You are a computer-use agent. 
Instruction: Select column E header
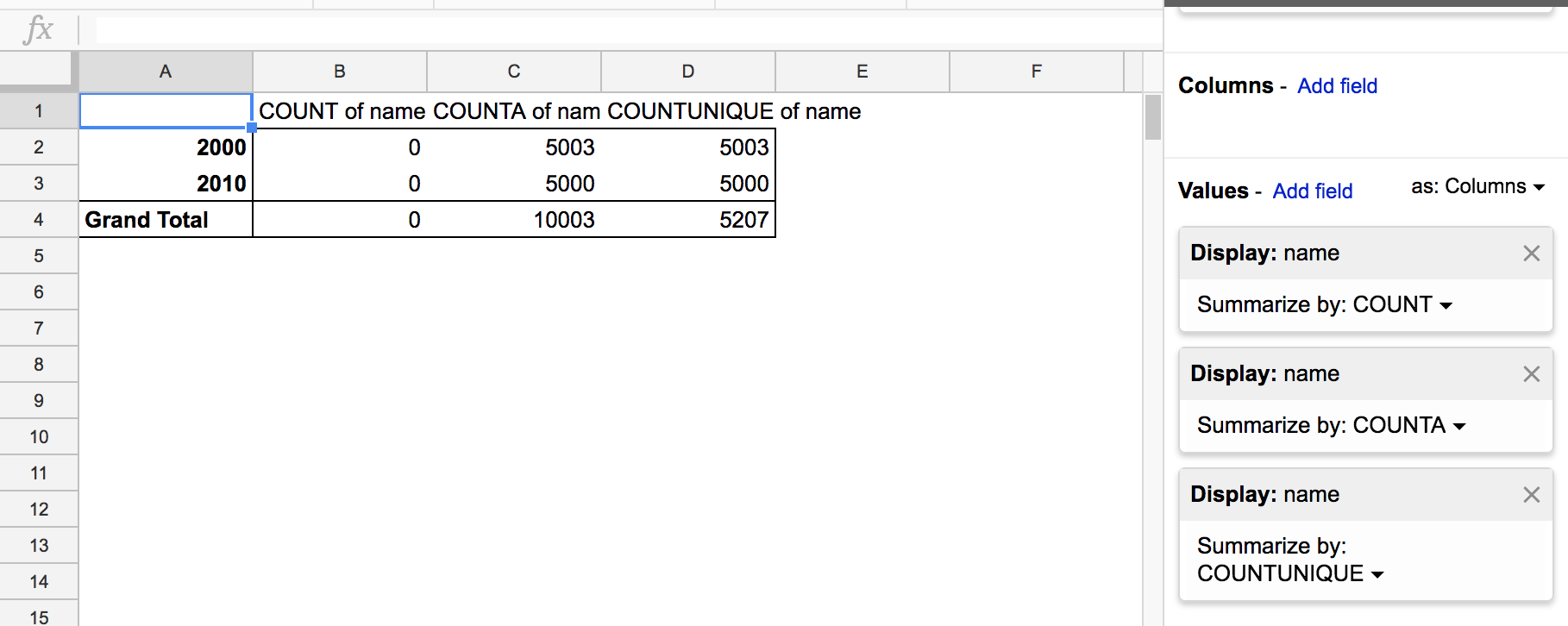(862, 72)
